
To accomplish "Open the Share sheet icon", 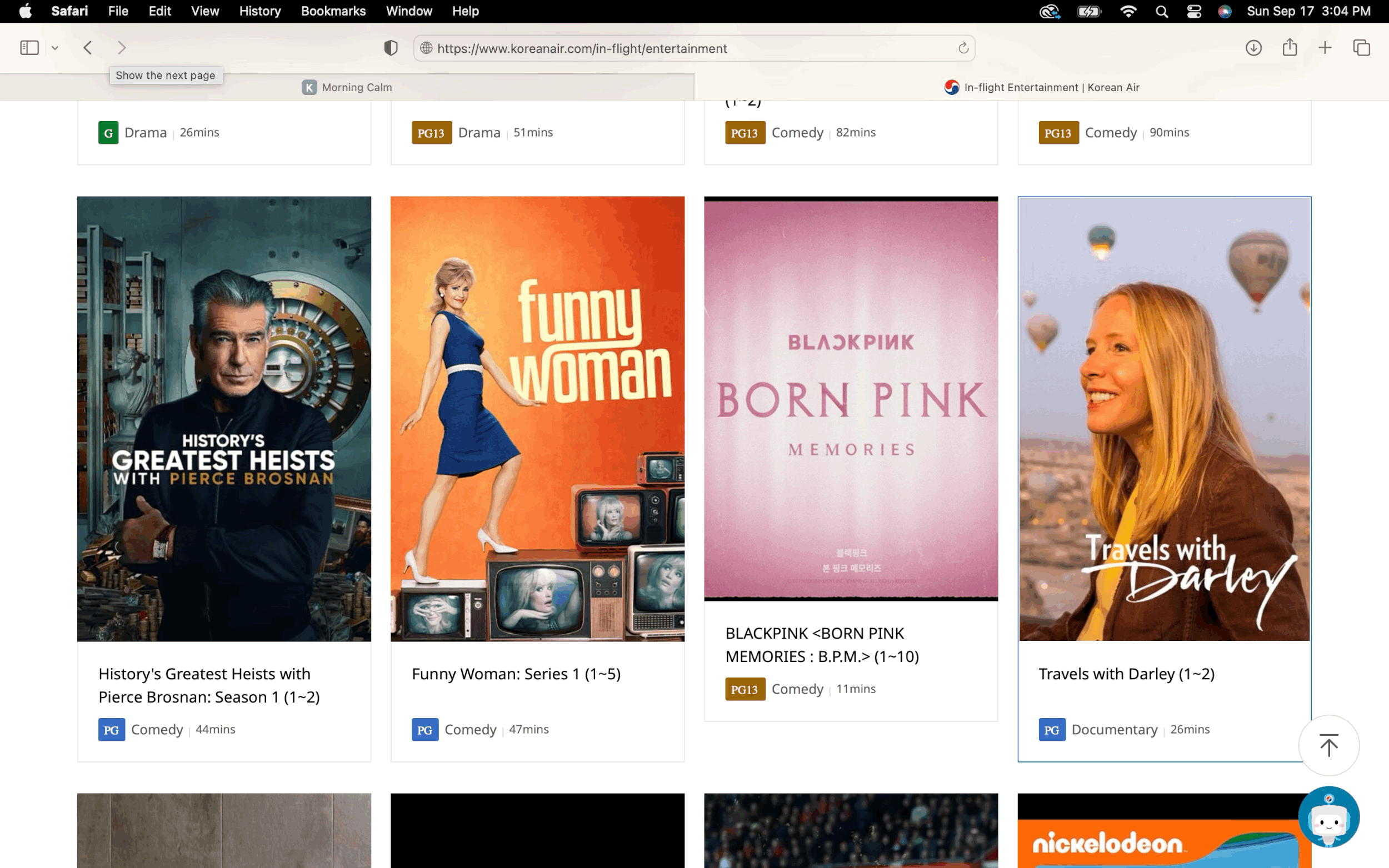I will click(1290, 48).
